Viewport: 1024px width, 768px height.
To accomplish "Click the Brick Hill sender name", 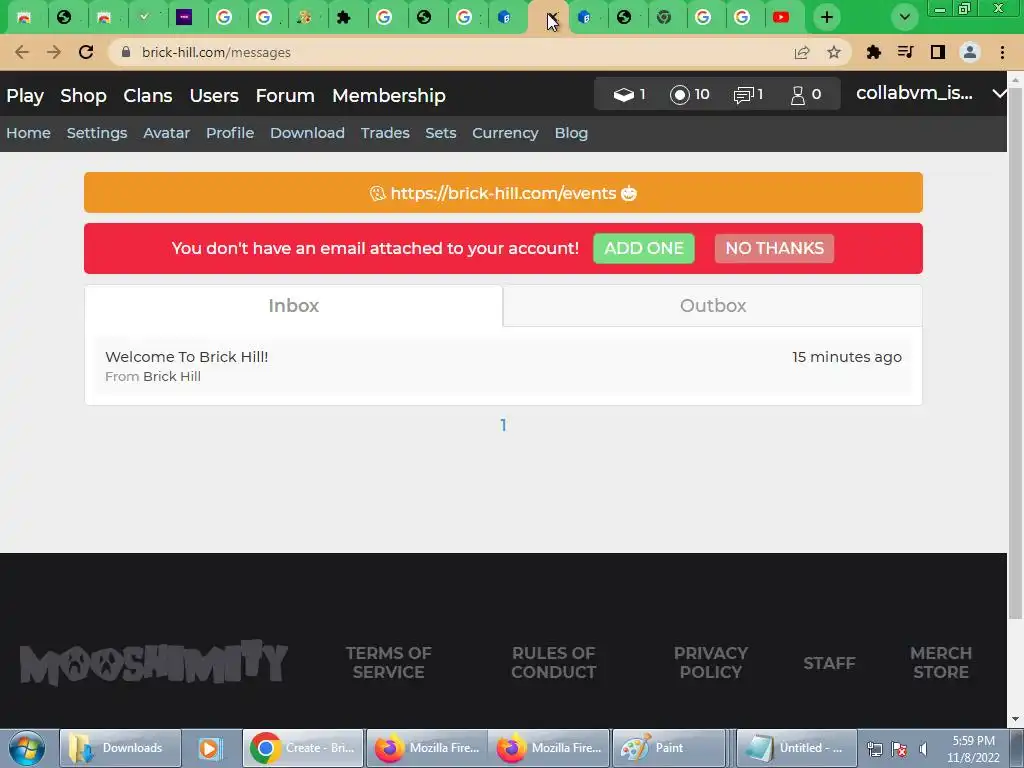I will [x=172, y=377].
